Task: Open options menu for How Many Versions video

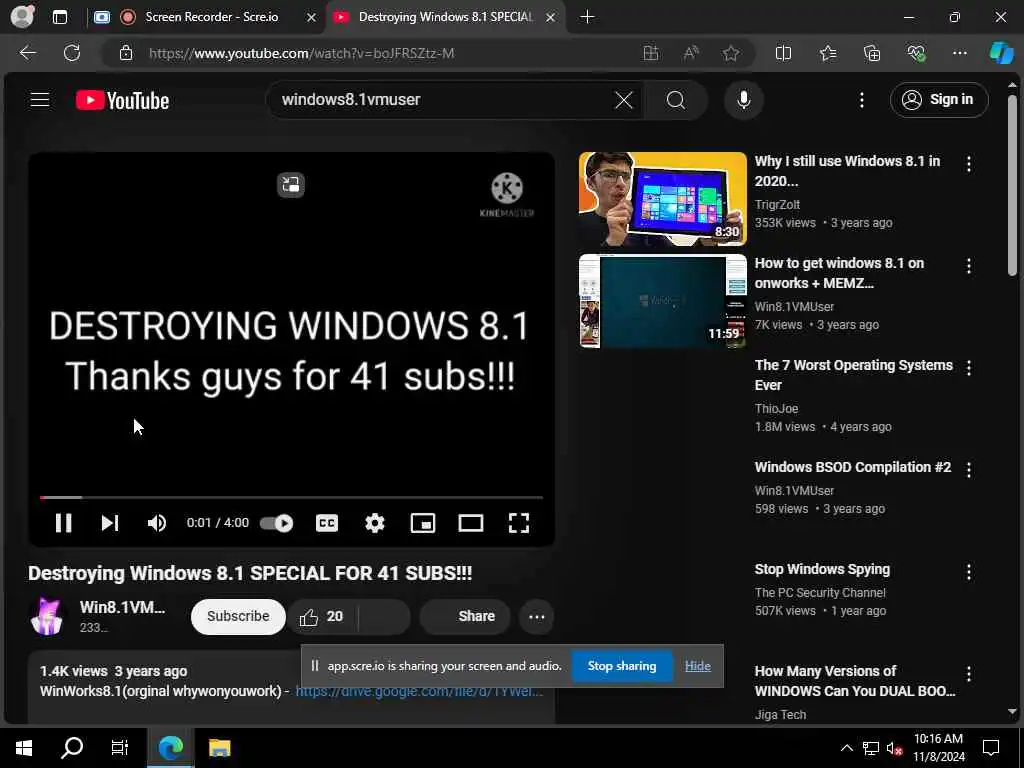Action: point(968,674)
